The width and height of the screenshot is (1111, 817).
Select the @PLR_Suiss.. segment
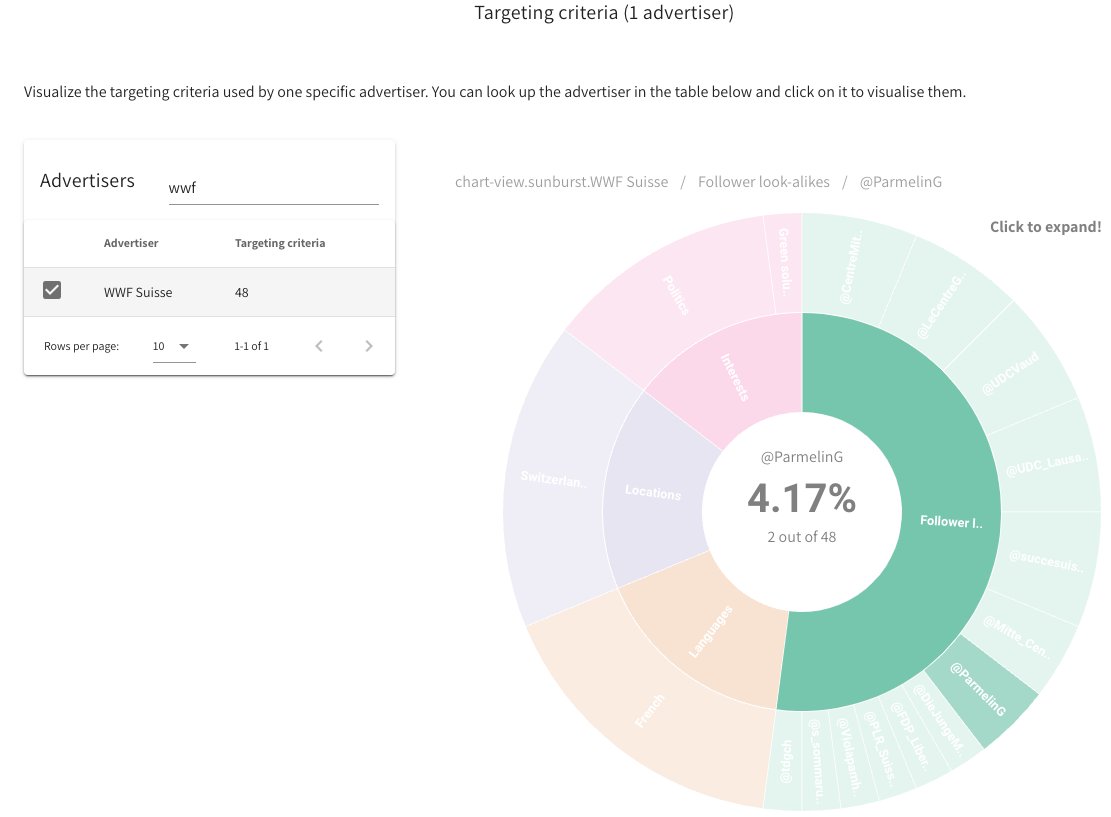[880, 747]
